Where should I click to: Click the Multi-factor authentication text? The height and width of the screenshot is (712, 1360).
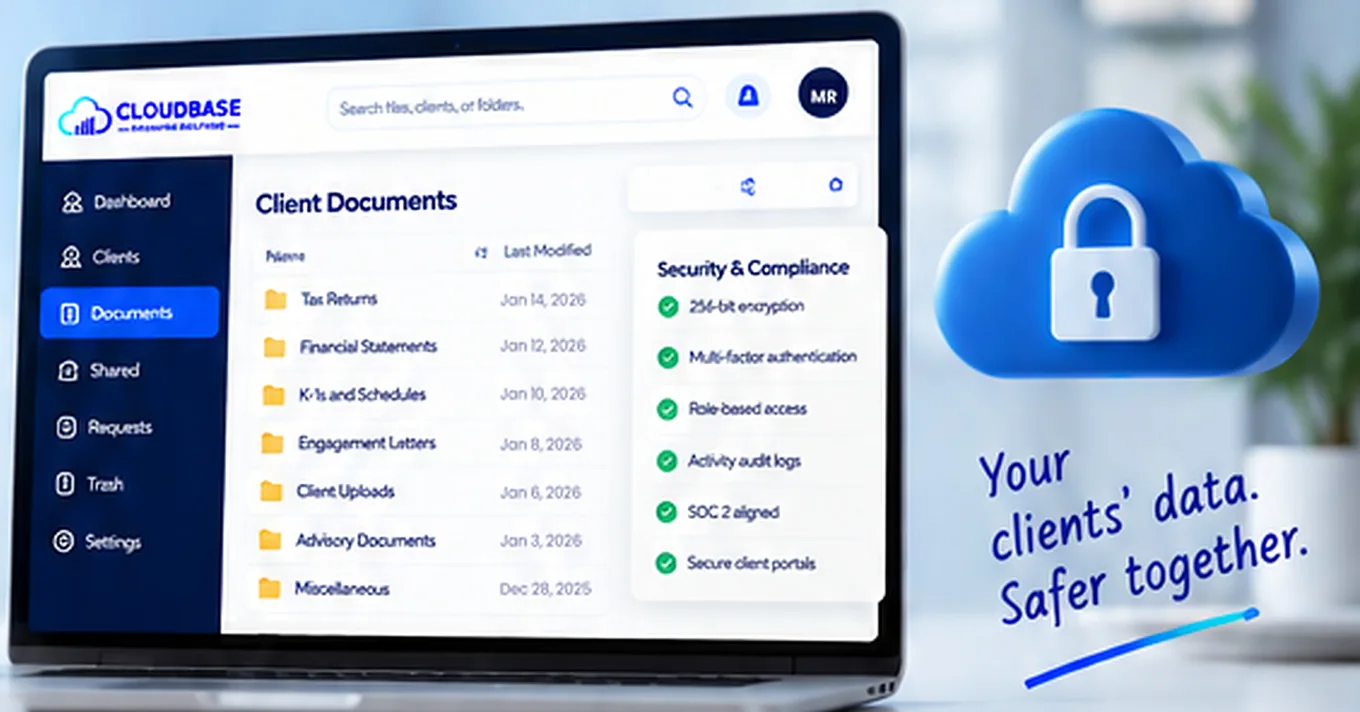click(x=773, y=357)
